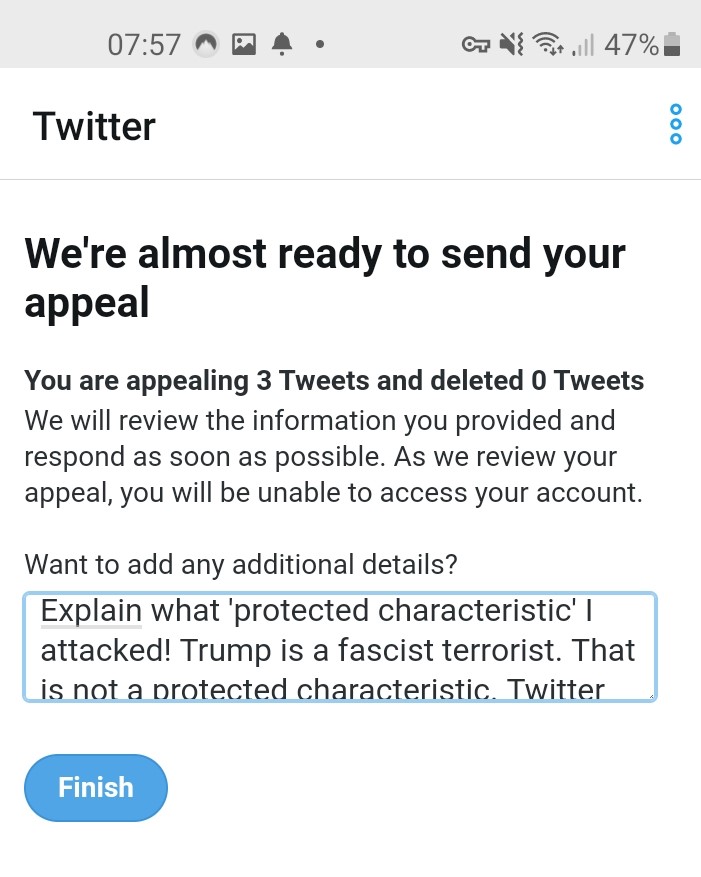The width and height of the screenshot is (701, 877).
Task: Tap the 47% battery percentage
Action: pos(631,45)
